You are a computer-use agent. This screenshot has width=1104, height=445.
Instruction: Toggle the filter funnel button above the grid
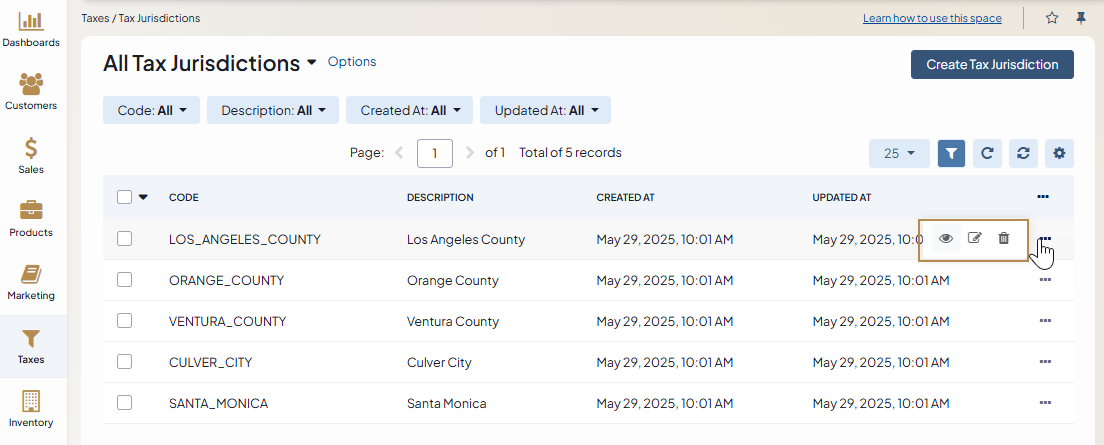coord(951,153)
